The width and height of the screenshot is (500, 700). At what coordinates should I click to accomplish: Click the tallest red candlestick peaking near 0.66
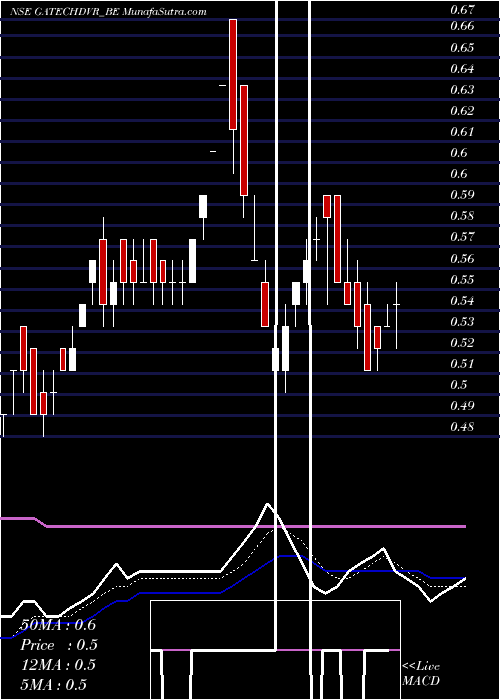point(233,75)
